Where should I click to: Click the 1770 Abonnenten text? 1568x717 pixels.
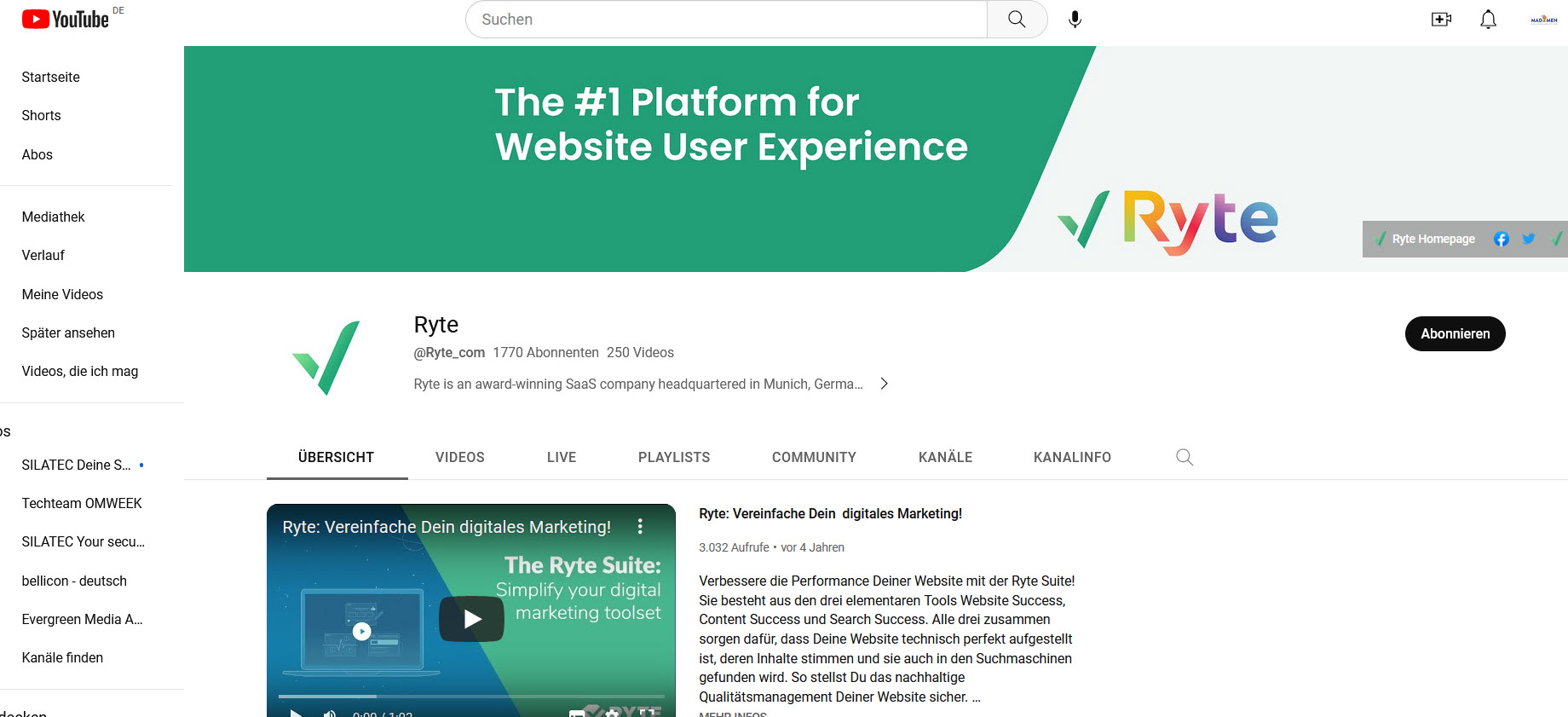click(545, 352)
